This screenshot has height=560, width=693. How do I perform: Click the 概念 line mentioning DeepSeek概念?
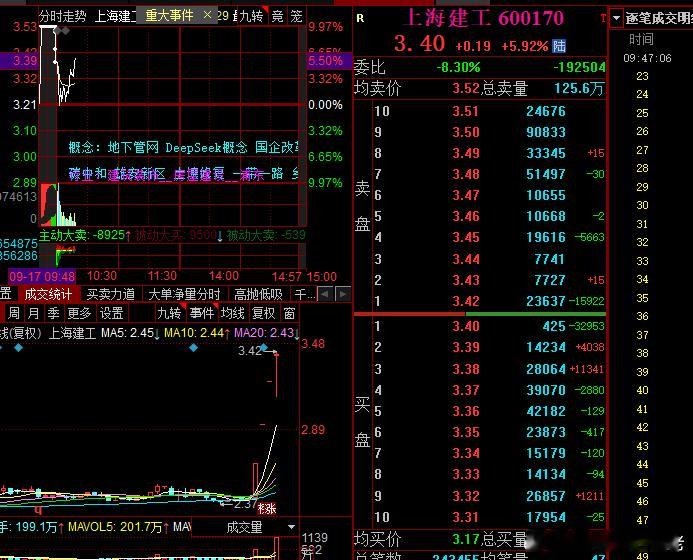coord(184,147)
